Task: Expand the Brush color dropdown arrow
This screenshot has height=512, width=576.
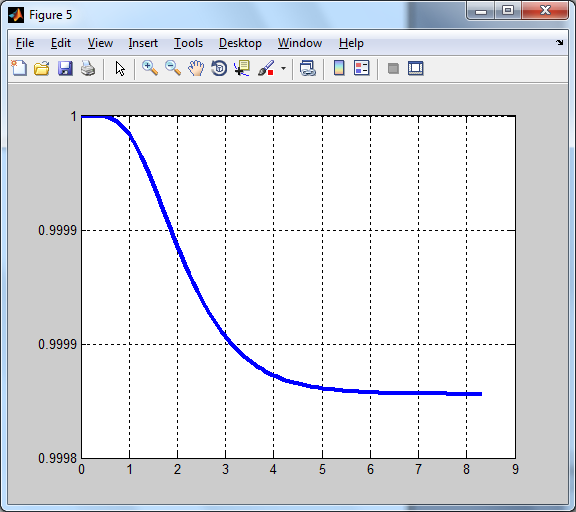Action: click(x=283, y=68)
